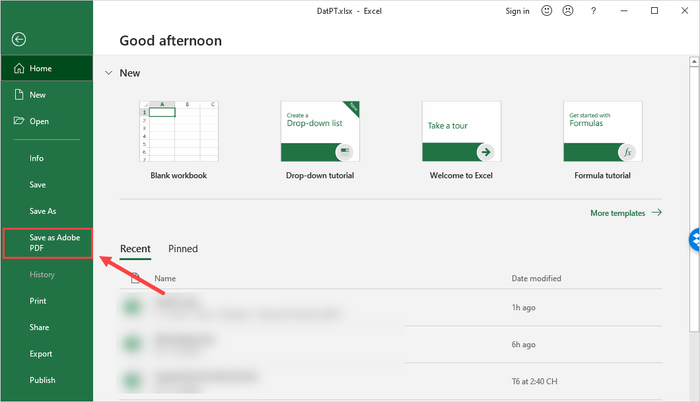Switch to the Pinned tab
700x402 pixels.
click(x=183, y=249)
